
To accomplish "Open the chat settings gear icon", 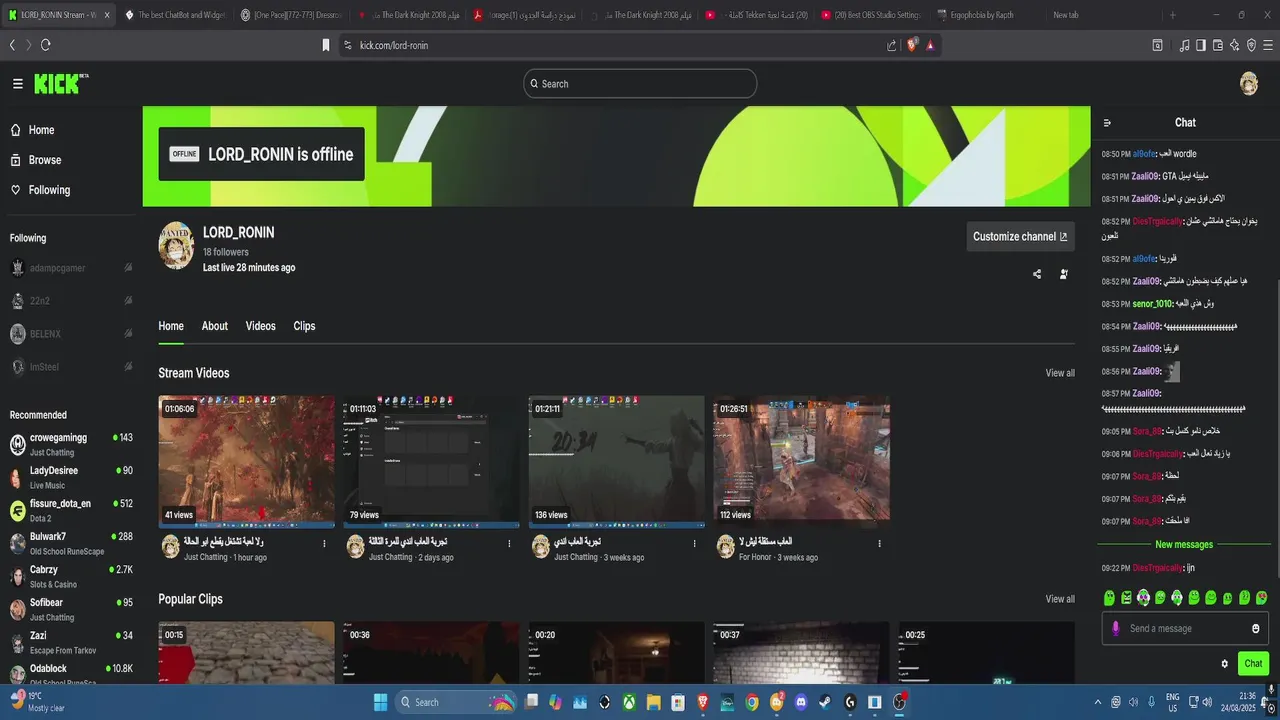I will pos(1224,664).
